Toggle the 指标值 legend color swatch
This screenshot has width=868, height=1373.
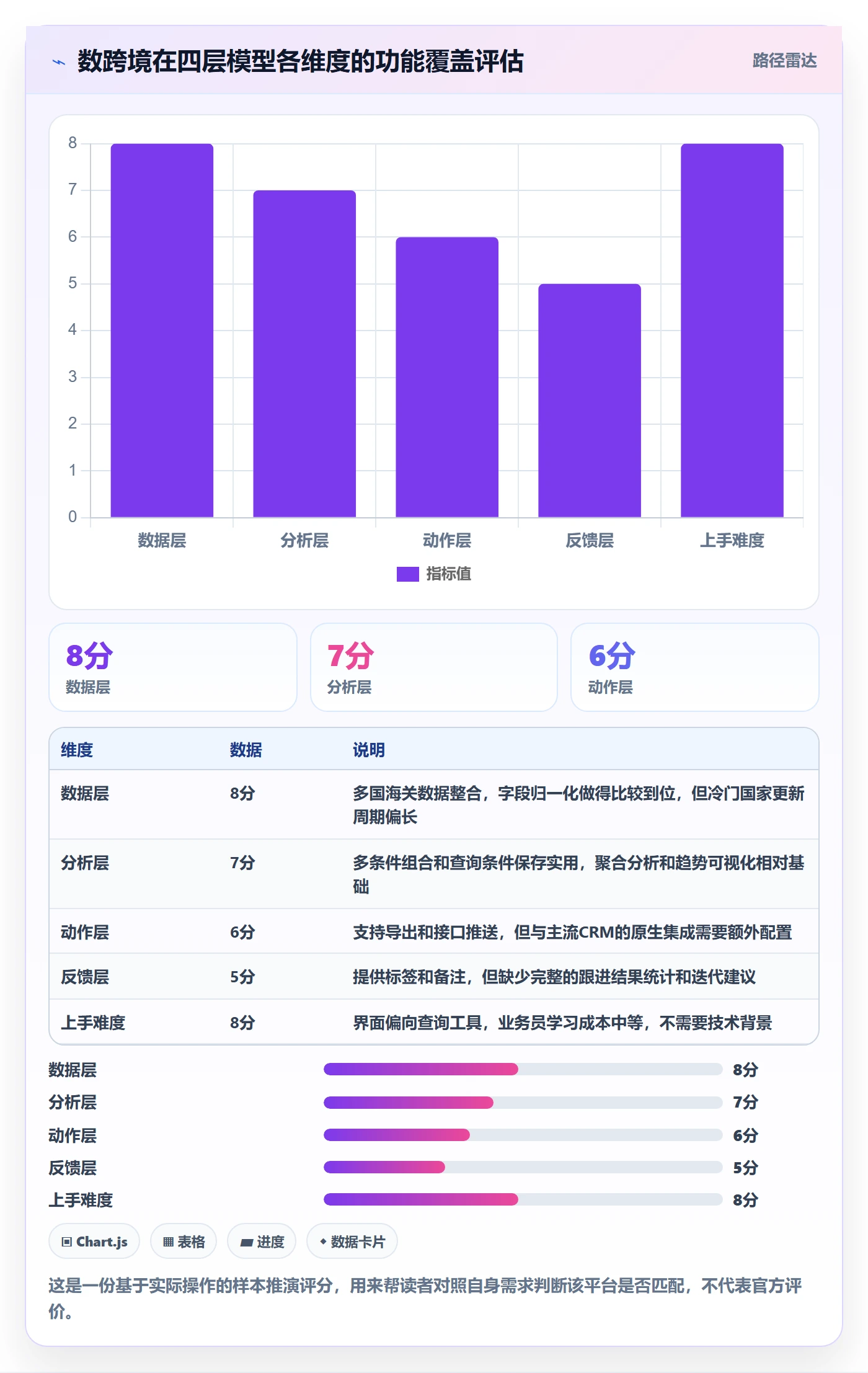coord(407,574)
